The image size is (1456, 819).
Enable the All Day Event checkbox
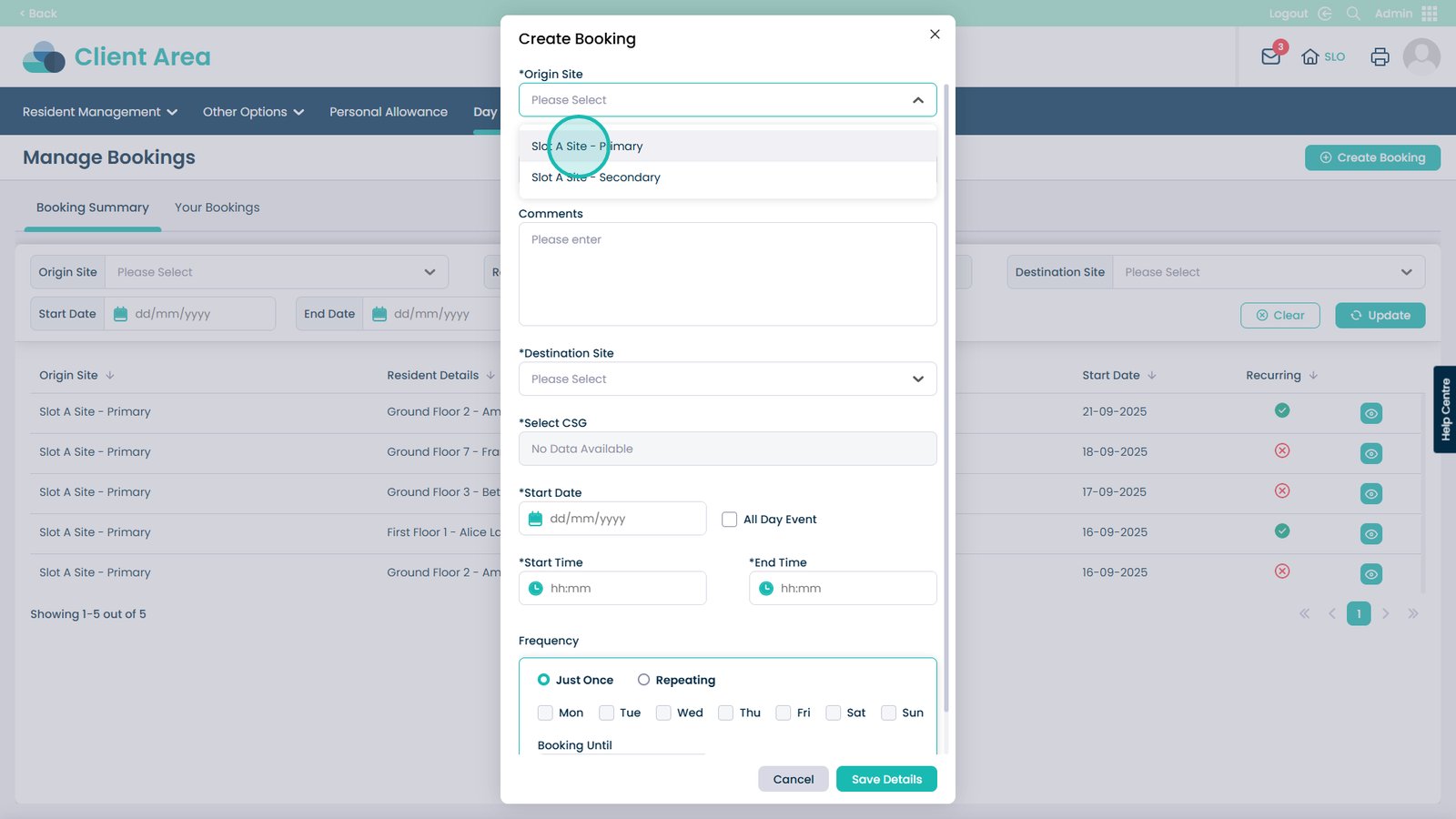click(729, 520)
